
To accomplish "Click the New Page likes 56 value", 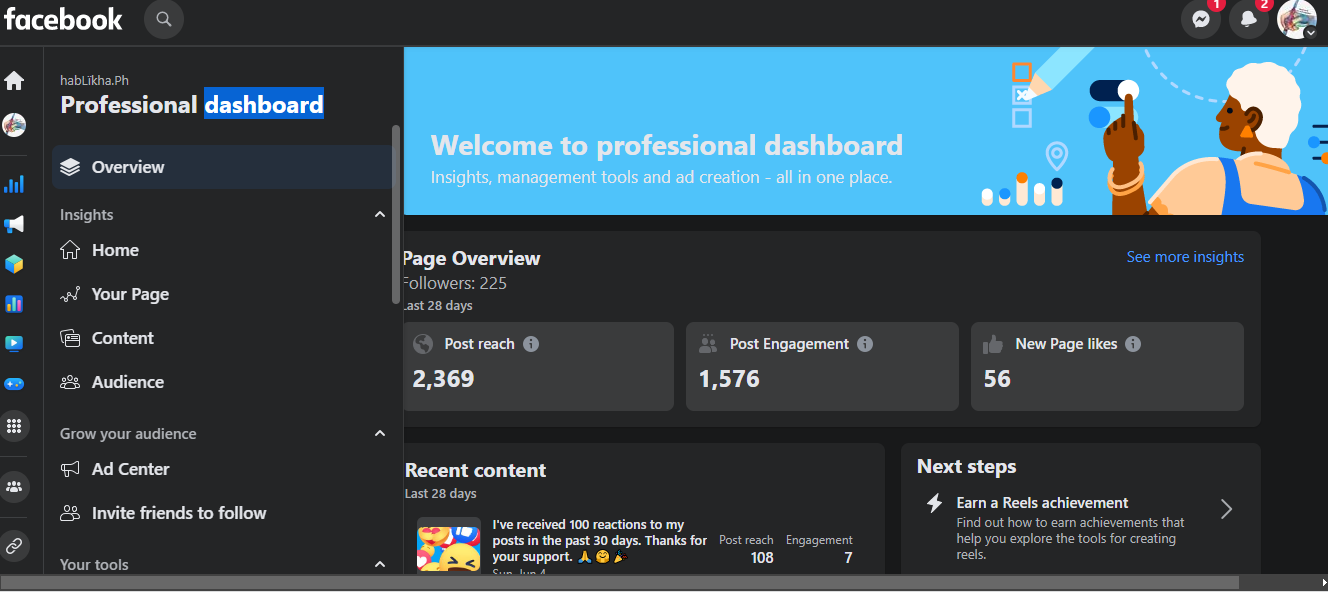I will [997, 379].
